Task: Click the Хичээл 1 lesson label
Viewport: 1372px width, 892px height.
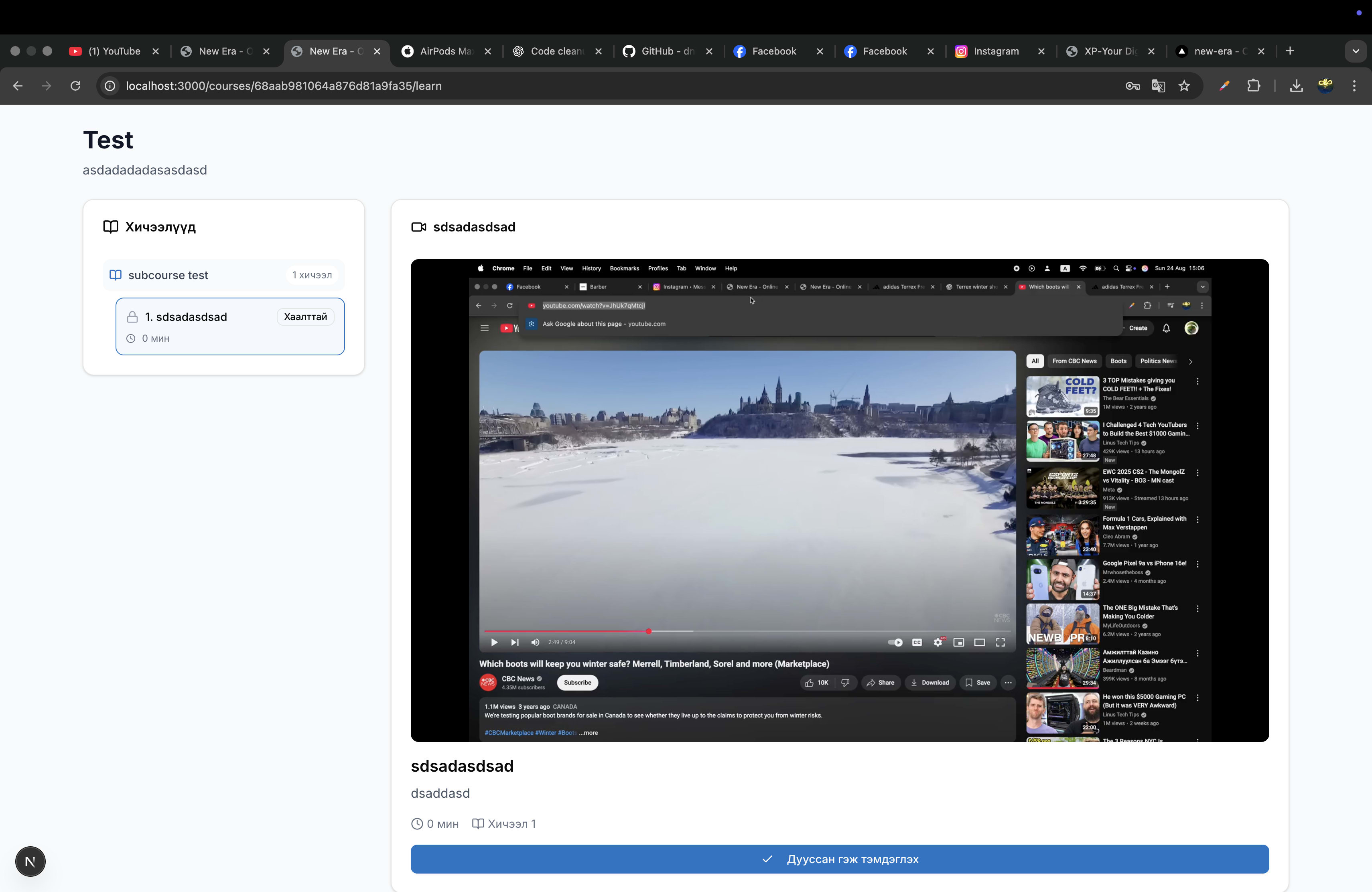Action: (504, 824)
